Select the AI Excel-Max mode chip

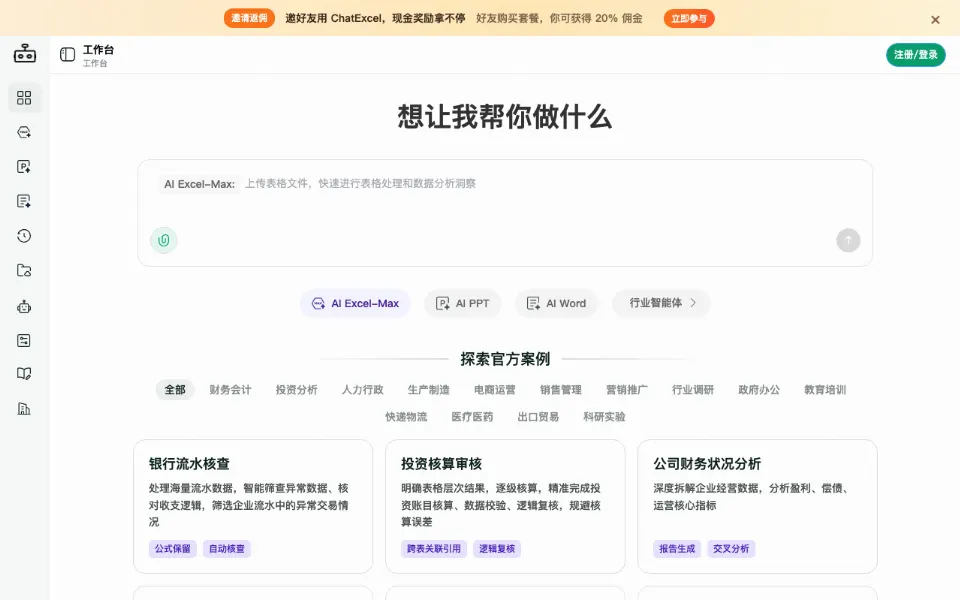click(x=355, y=303)
